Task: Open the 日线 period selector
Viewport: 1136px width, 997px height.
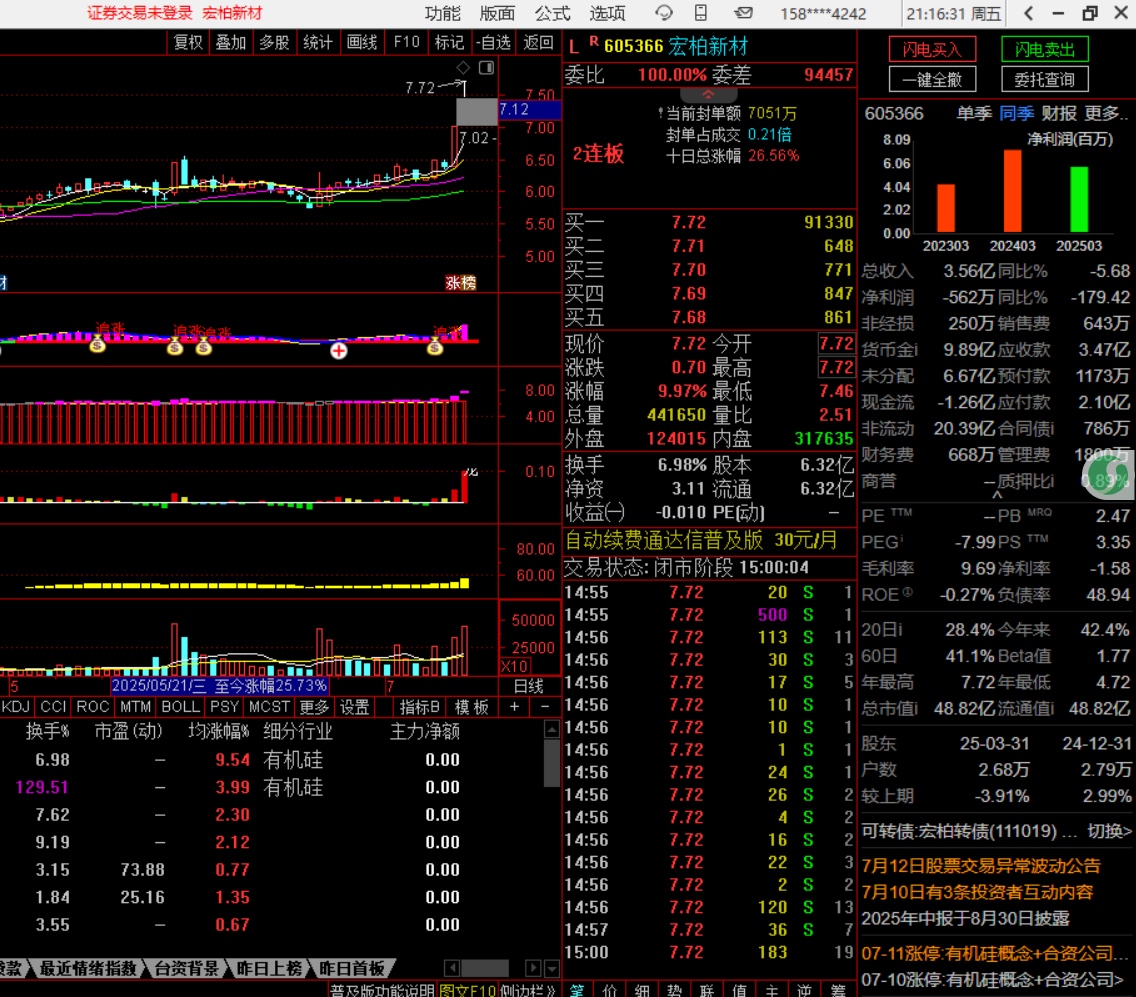Action: pyautogui.click(x=529, y=685)
